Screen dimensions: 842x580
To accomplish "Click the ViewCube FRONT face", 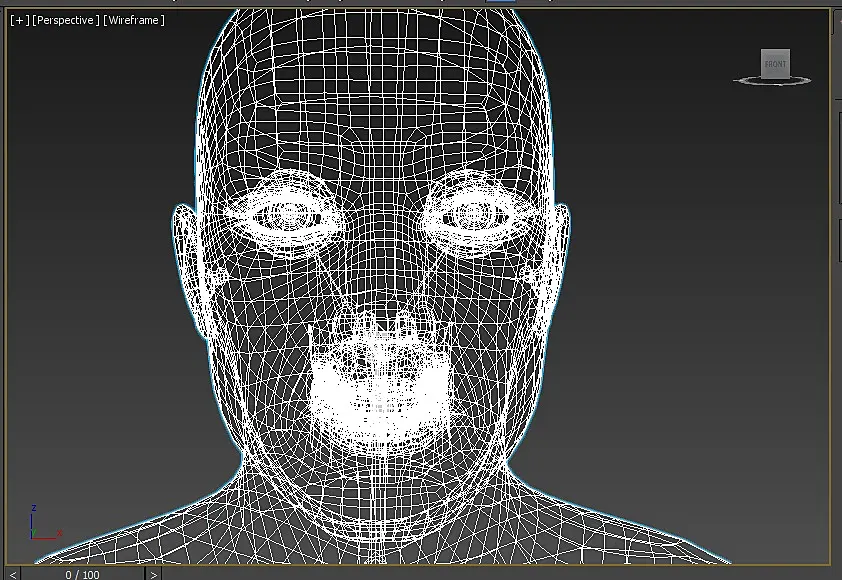I will click(x=775, y=63).
